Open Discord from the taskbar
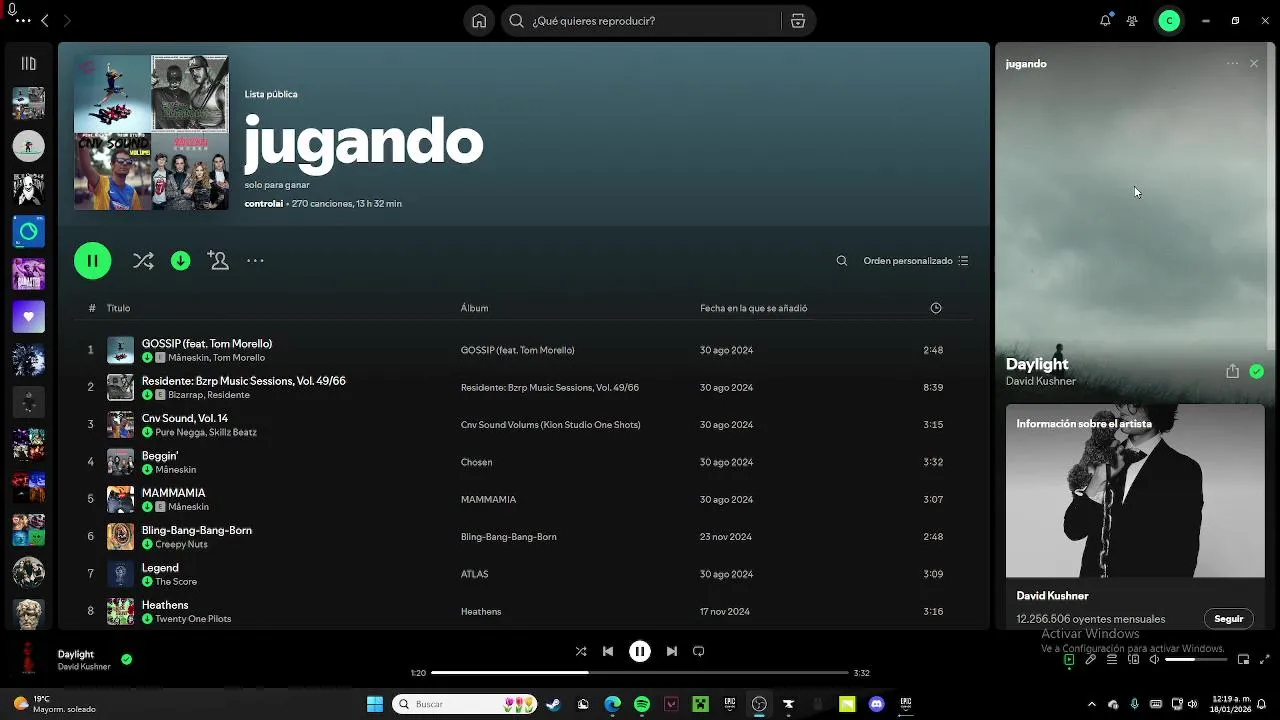 click(x=877, y=704)
